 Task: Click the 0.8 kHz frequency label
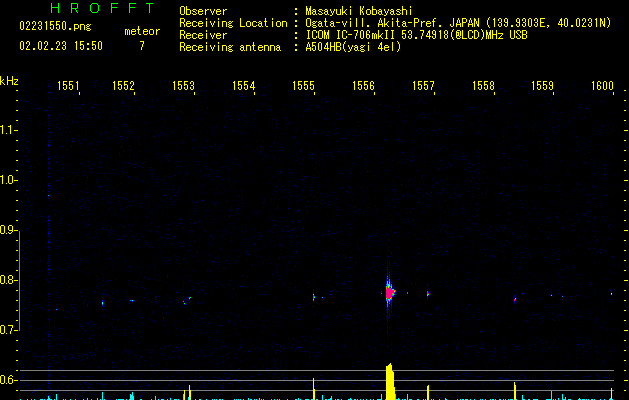click(x=8, y=280)
